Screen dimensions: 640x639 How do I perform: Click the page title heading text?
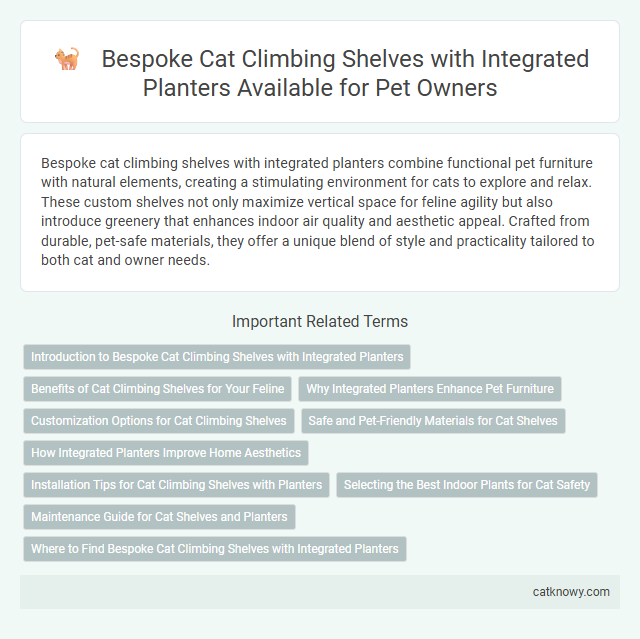point(345,73)
